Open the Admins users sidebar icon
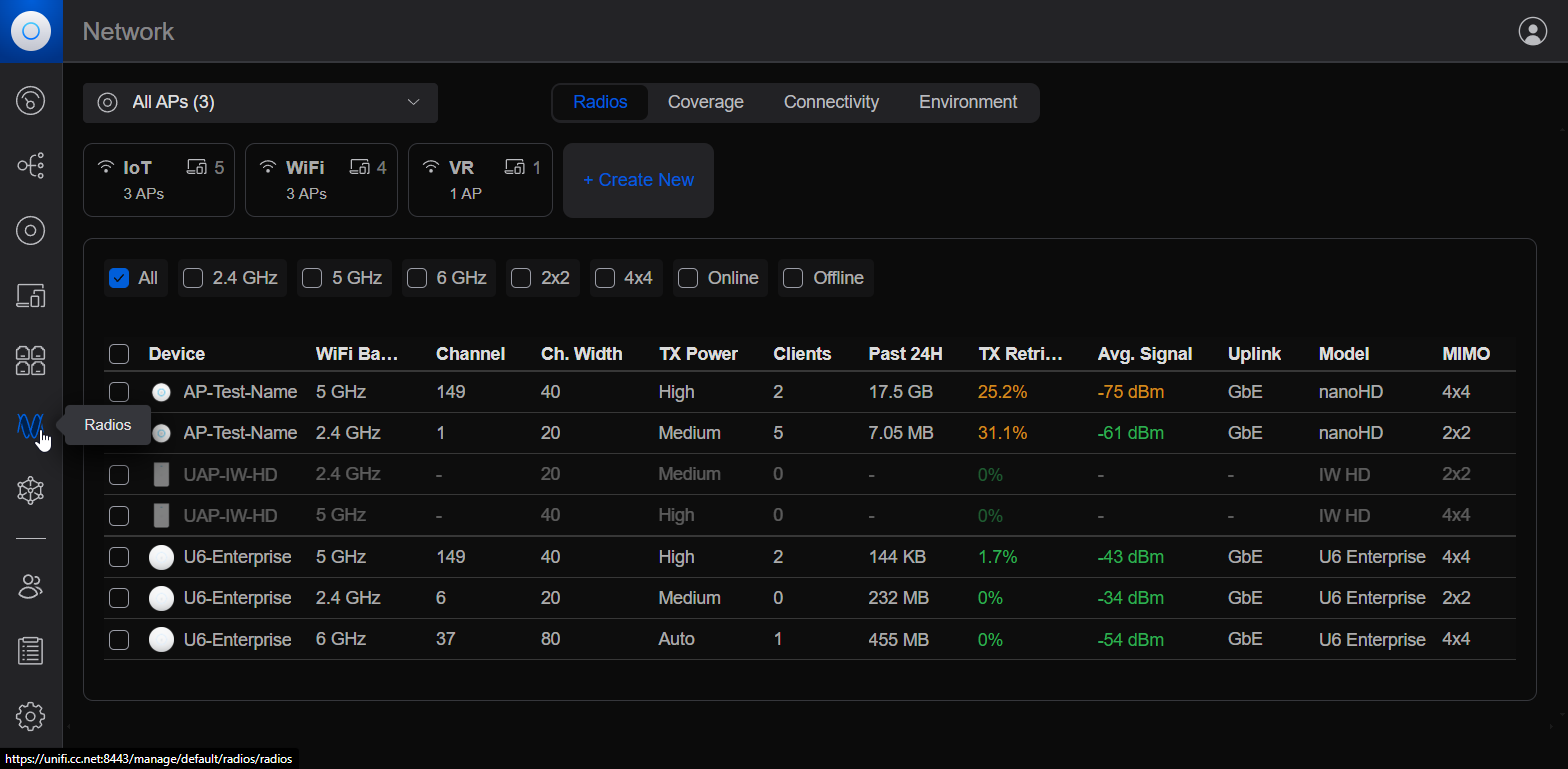1568x769 pixels. click(x=31, y=586)
